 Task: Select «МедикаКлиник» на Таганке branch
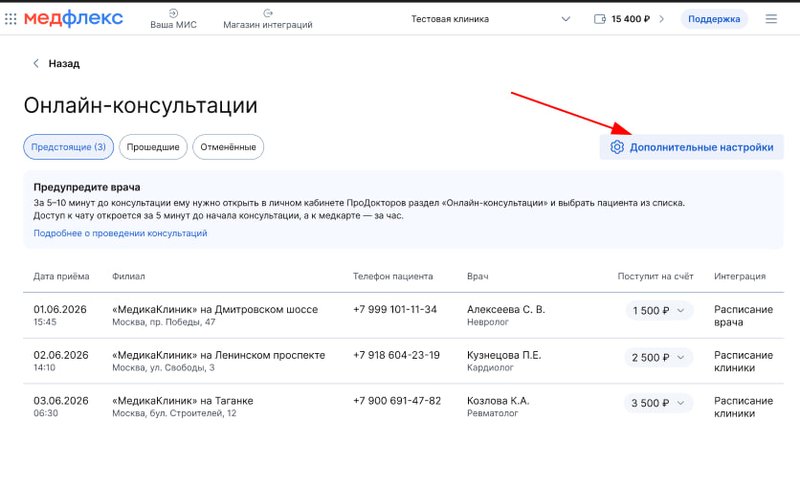pyautogui.click(x=183, y=401)
